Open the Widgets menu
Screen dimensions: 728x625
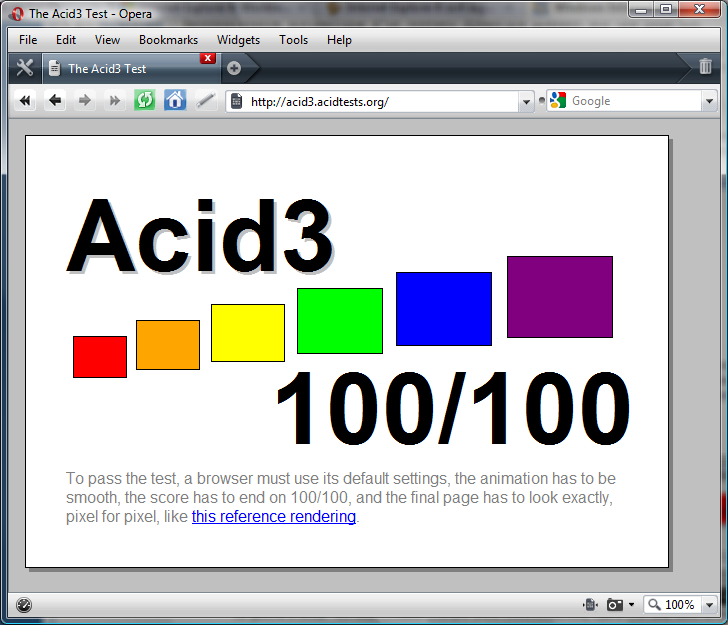238,40
